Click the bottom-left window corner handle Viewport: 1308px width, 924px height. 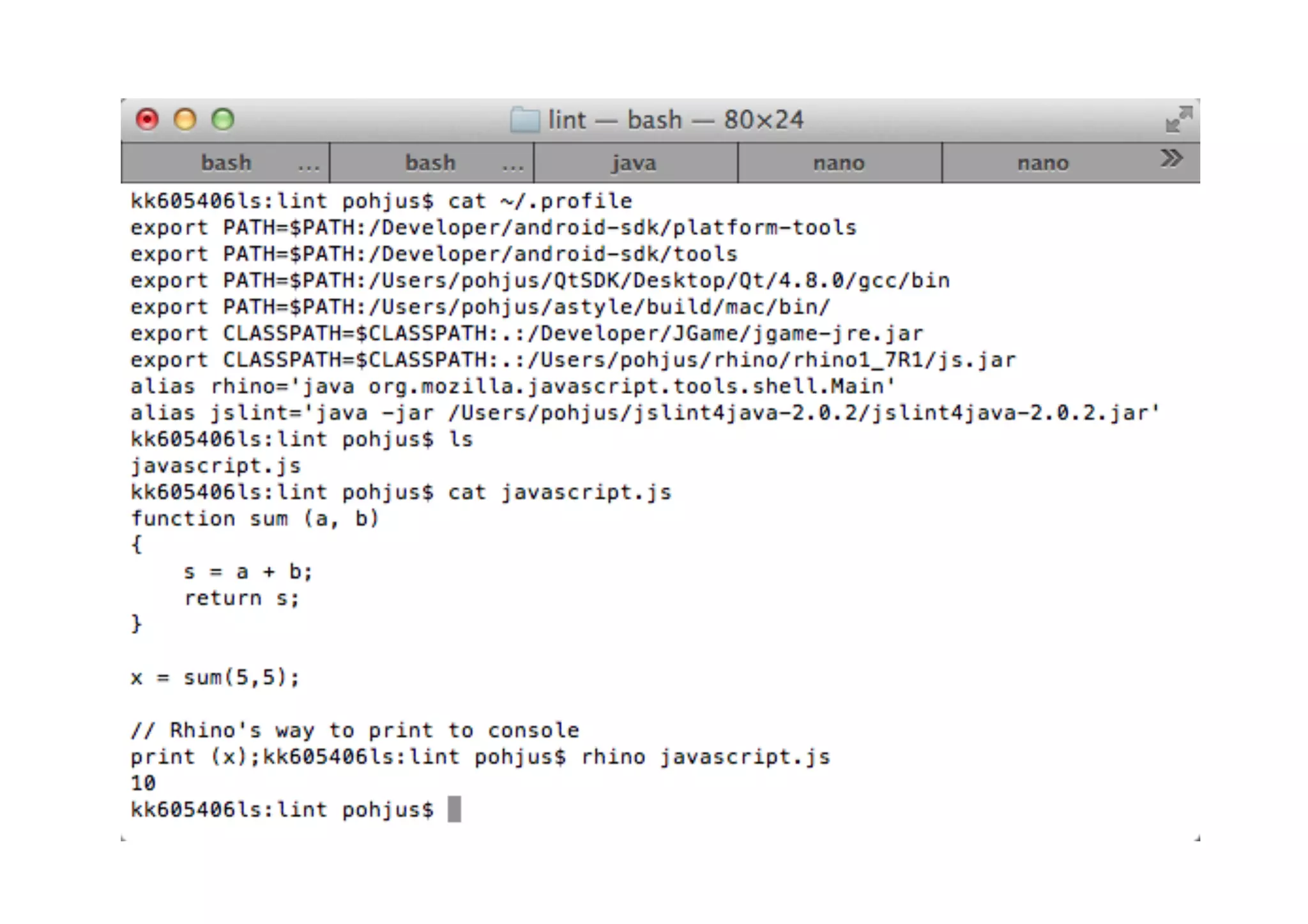click(124, 838)
